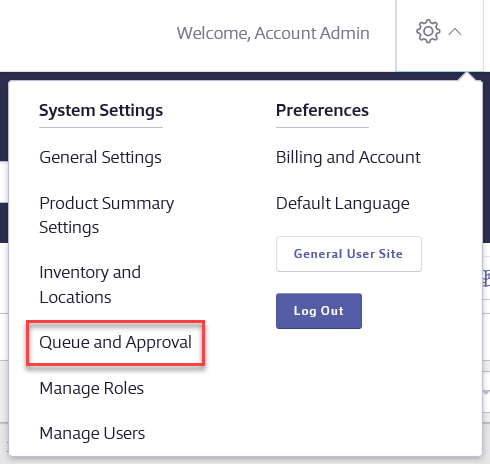This screenshot has width=490, height=464.
Task: Click the Log Out button
Action: [x=319, y=311]
